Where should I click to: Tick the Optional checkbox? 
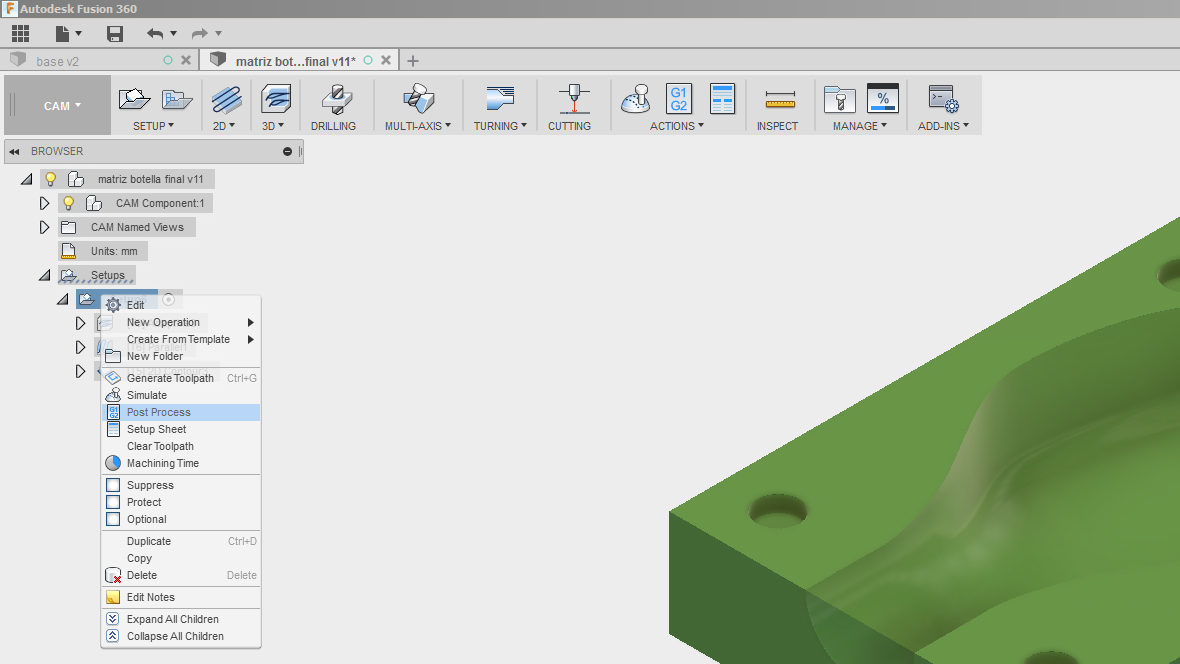(113, 519)
